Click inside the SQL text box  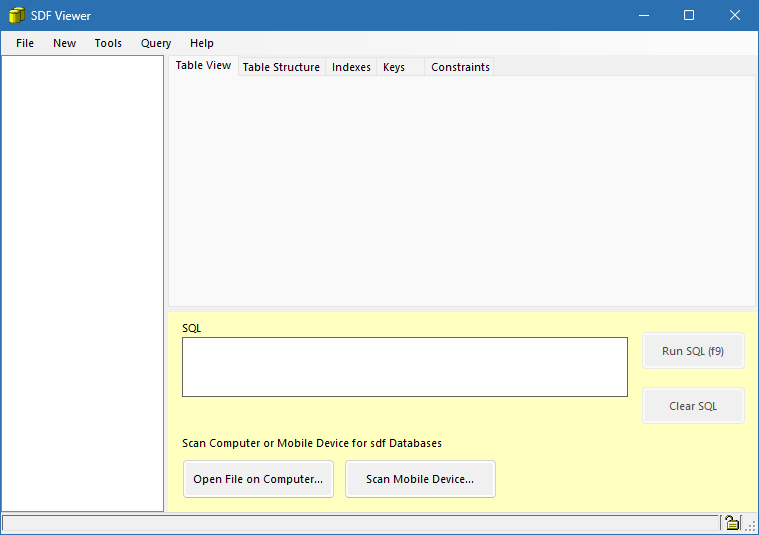(404, 367)
